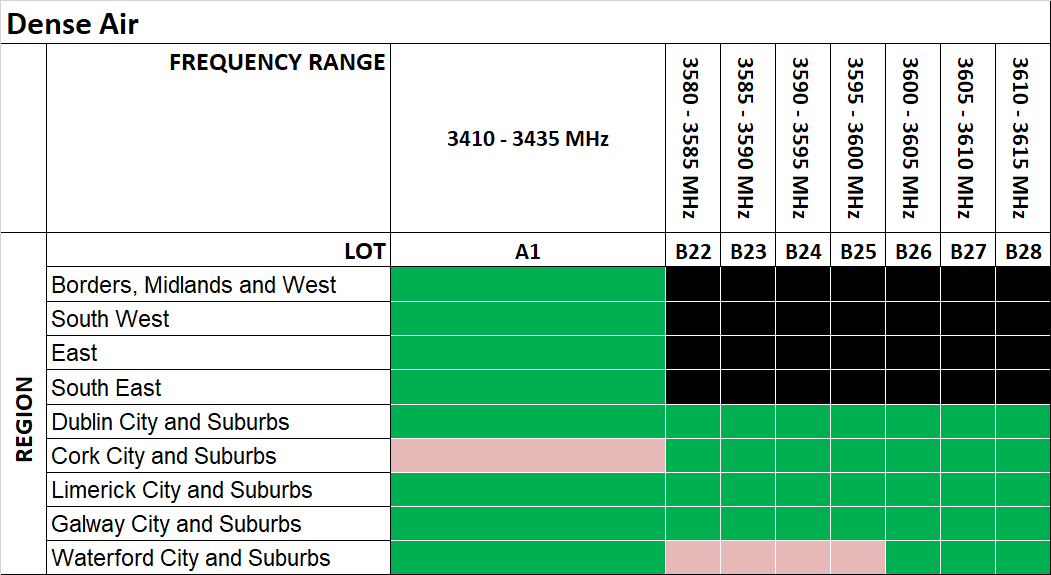This screenshot has height=575, width=1051.
Task: Select the FREQUENCY RANGE header cell
Action: coord(277,62)
